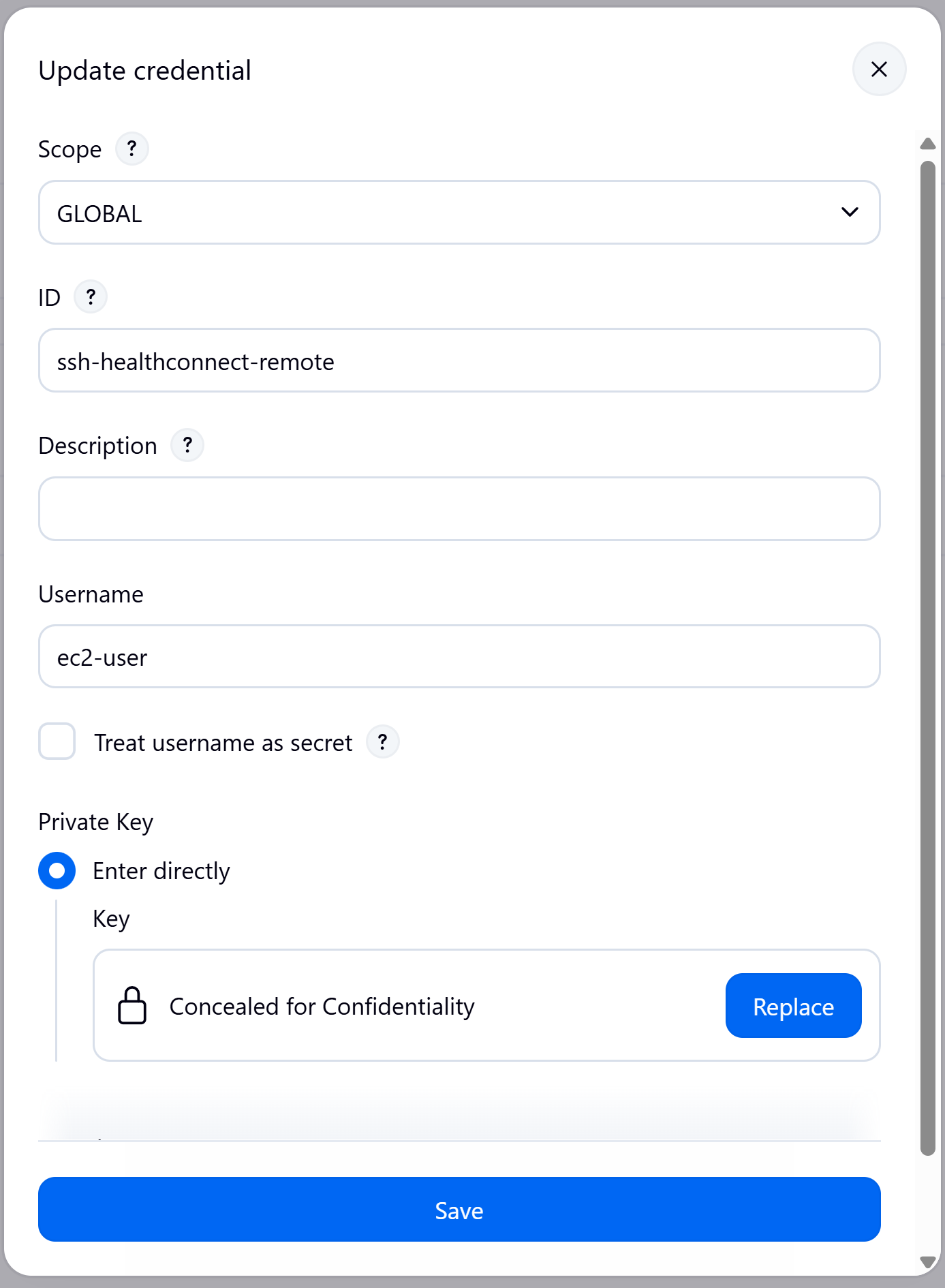Image resolution: width=945 pixels, height=1288 pixels.
Task: Focus the empty Description text box
Action: 459,509
